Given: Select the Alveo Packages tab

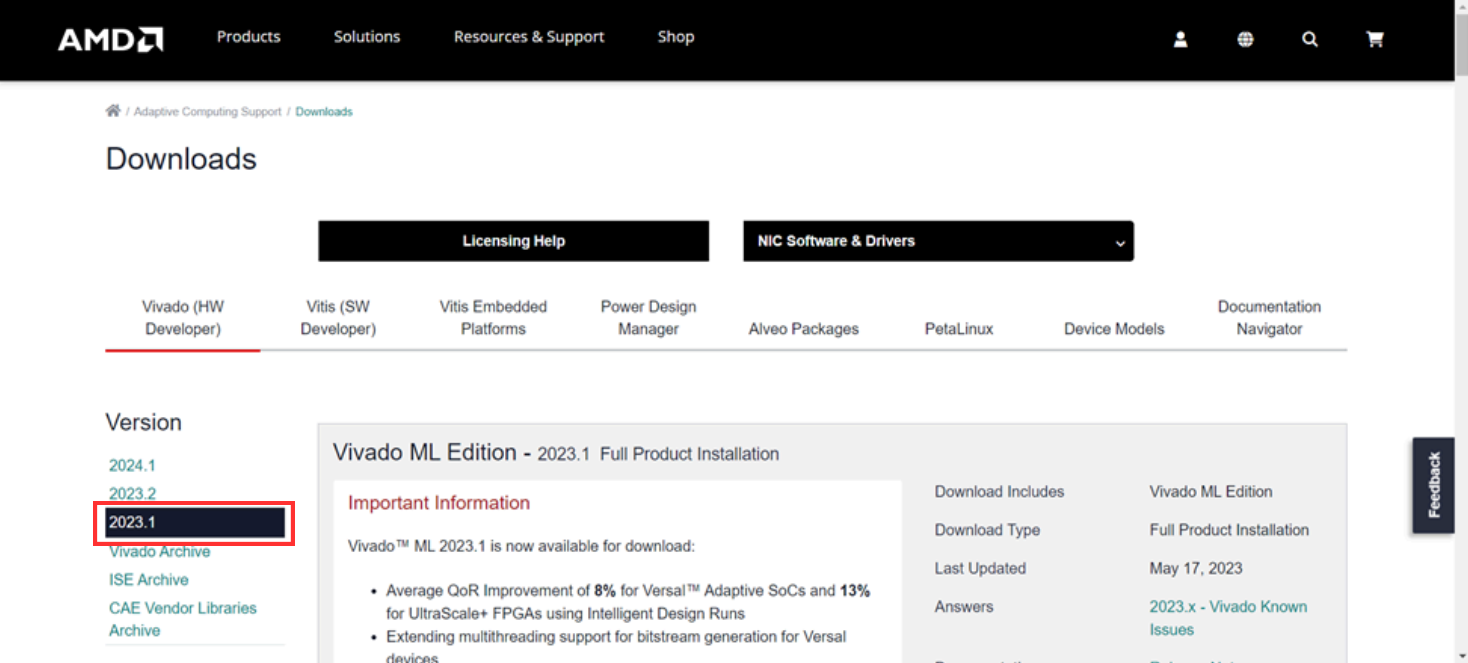Looking at the screenshot, I should click(803, 329).
